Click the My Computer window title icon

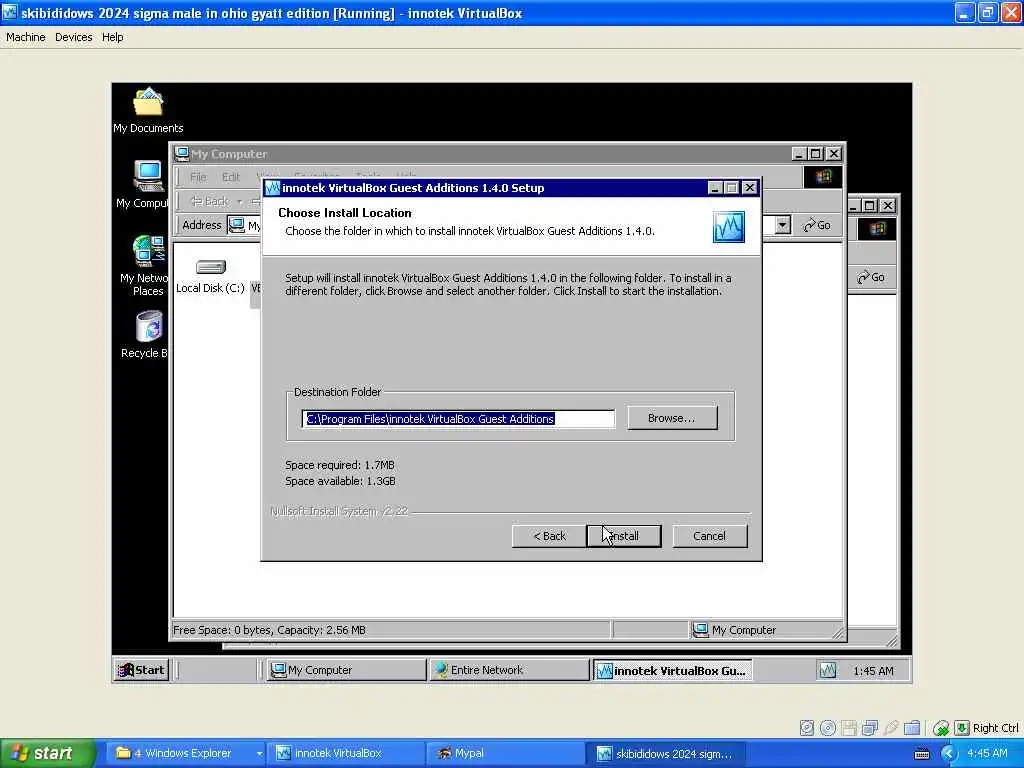[182, 153]
